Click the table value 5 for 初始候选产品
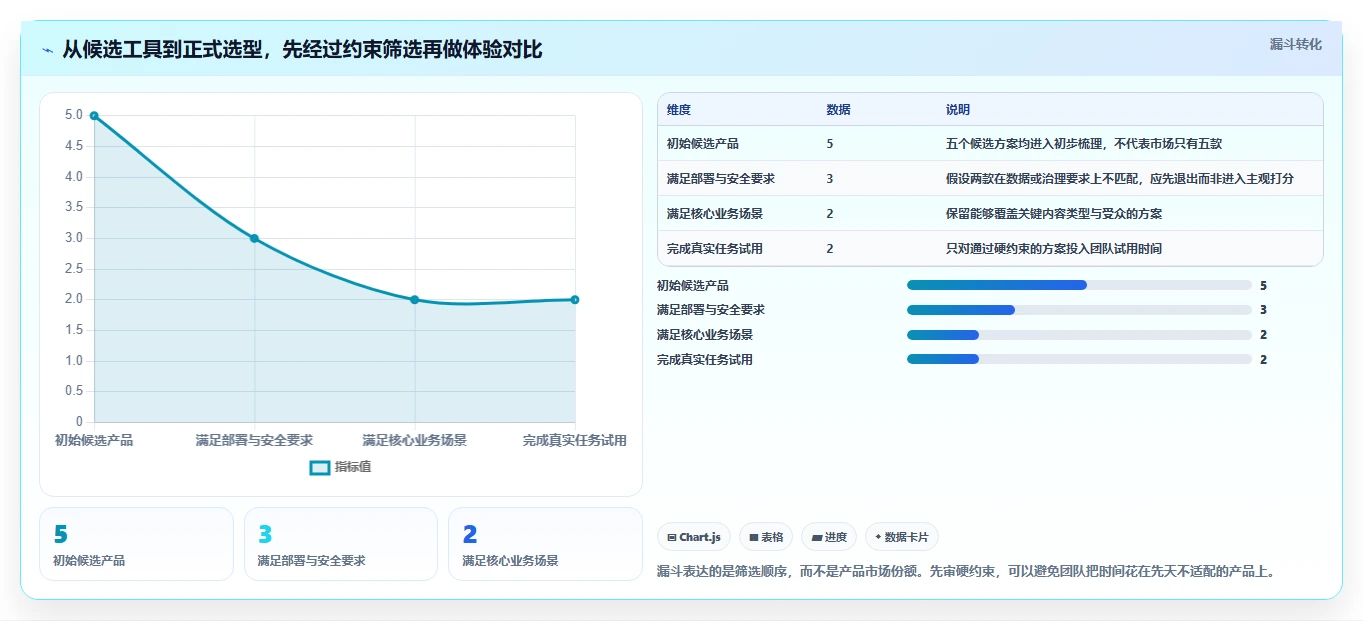This screenshot has width=1363, height=621. click(830, 144)
